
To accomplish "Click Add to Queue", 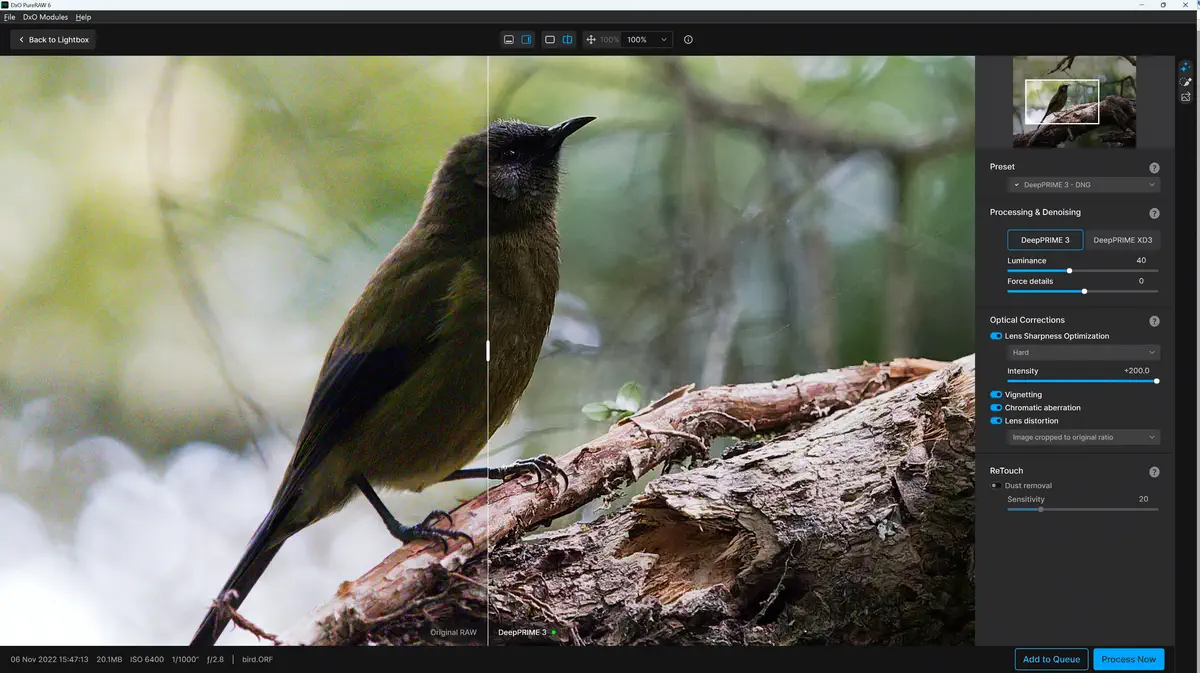I will pos(1052,659).
